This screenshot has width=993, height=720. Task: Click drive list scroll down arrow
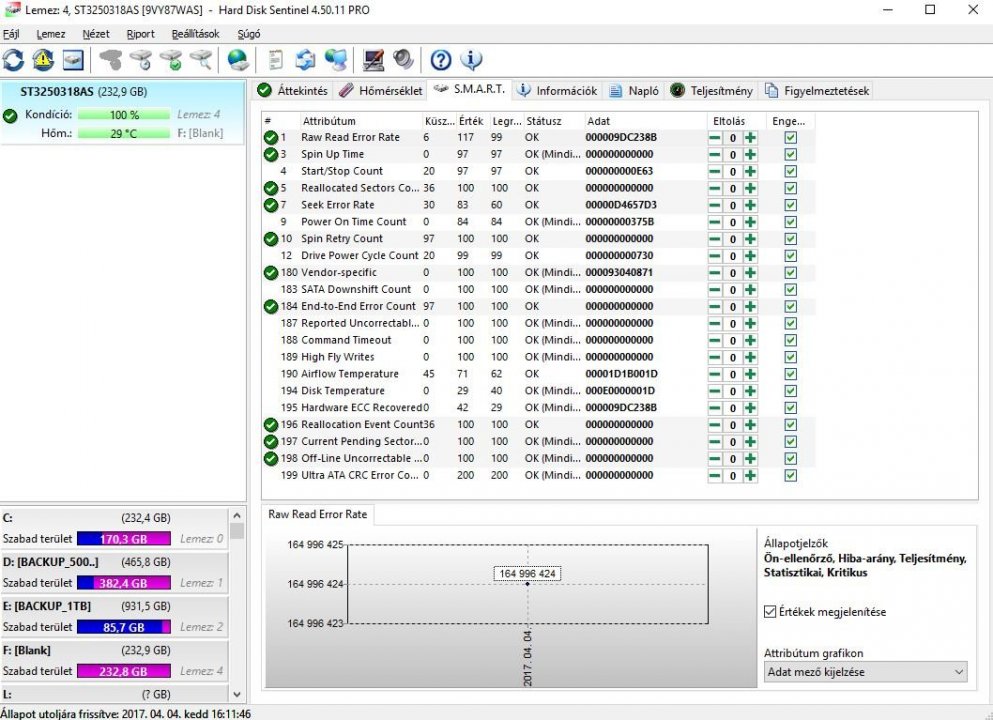click(x=237, y=694)
